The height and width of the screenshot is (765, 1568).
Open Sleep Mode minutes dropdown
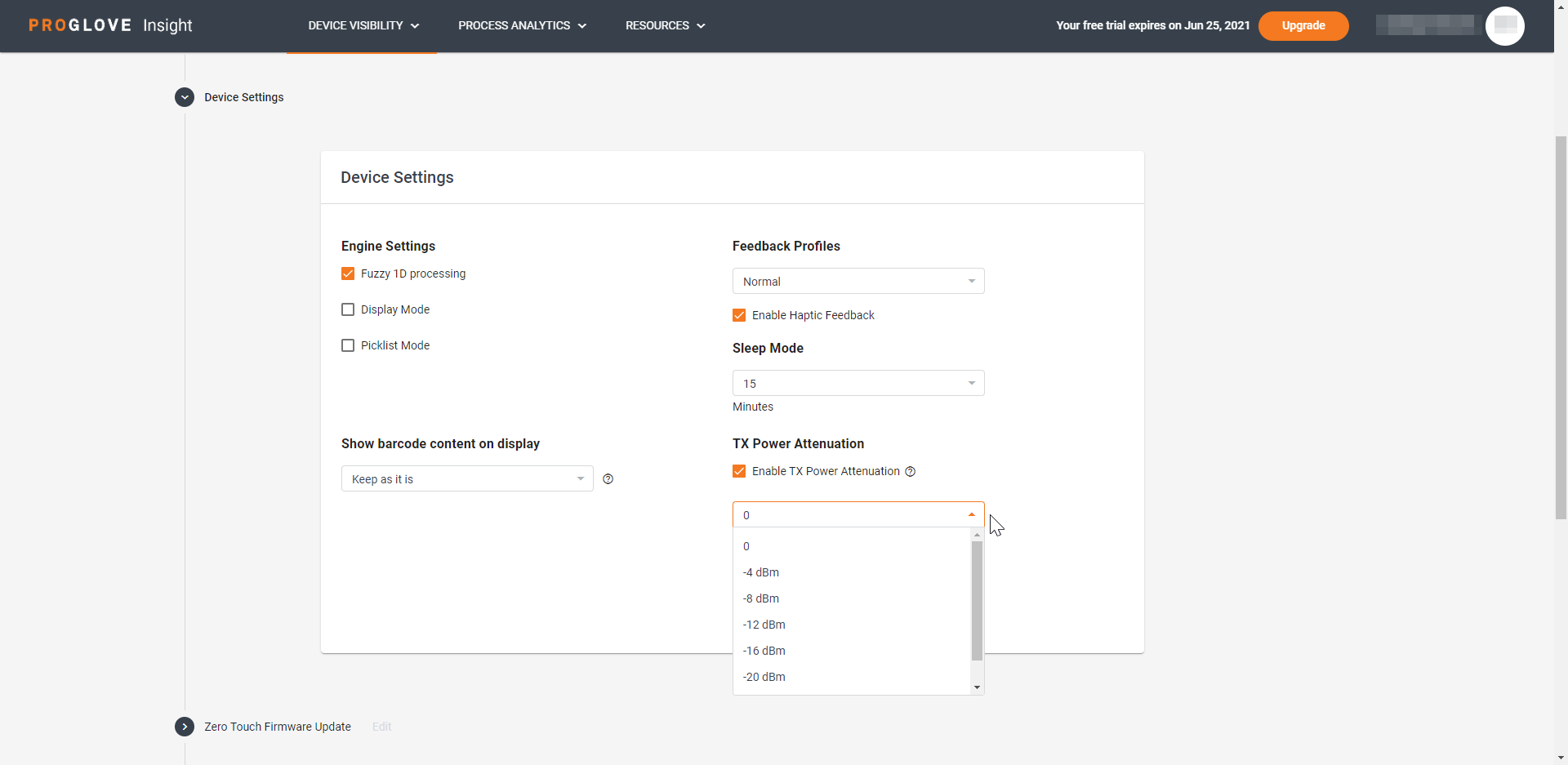[x=857, y=384]
